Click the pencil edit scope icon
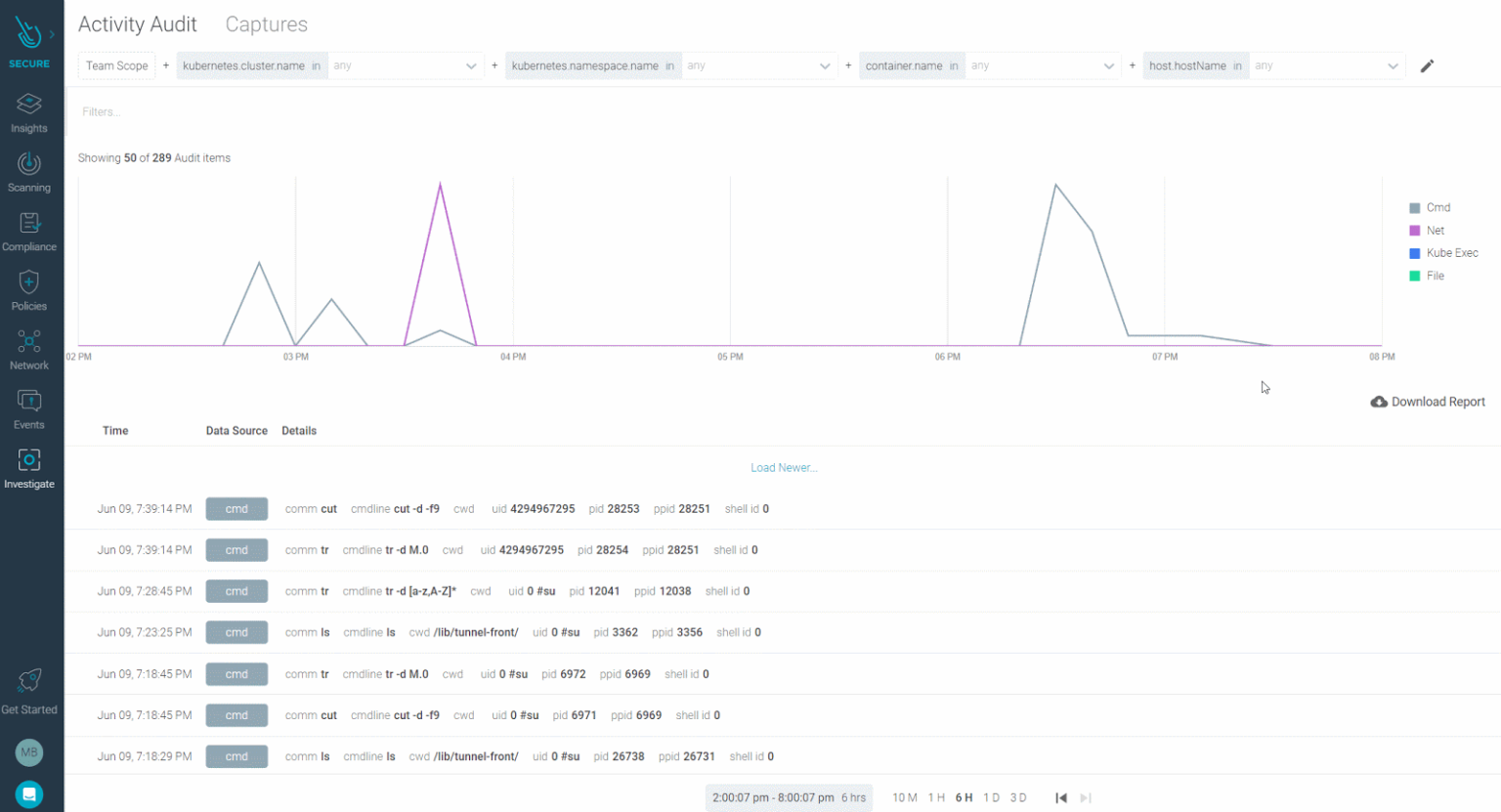 tap(1427, 66)
